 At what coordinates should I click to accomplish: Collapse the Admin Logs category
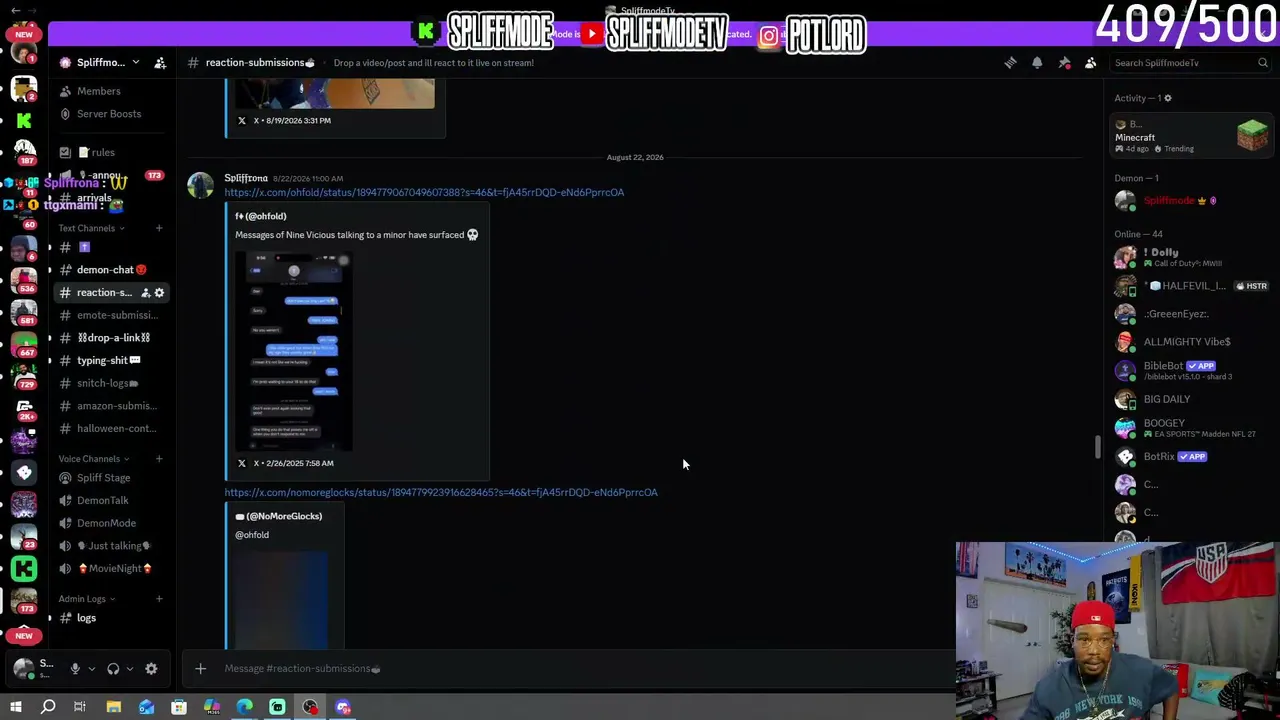[x=87, y=599]
